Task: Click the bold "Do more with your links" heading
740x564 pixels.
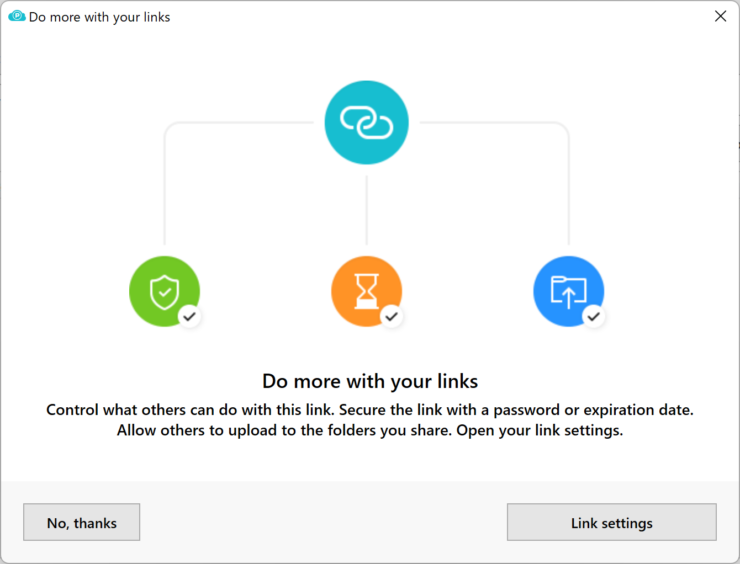Action: [x=370, y=381]
